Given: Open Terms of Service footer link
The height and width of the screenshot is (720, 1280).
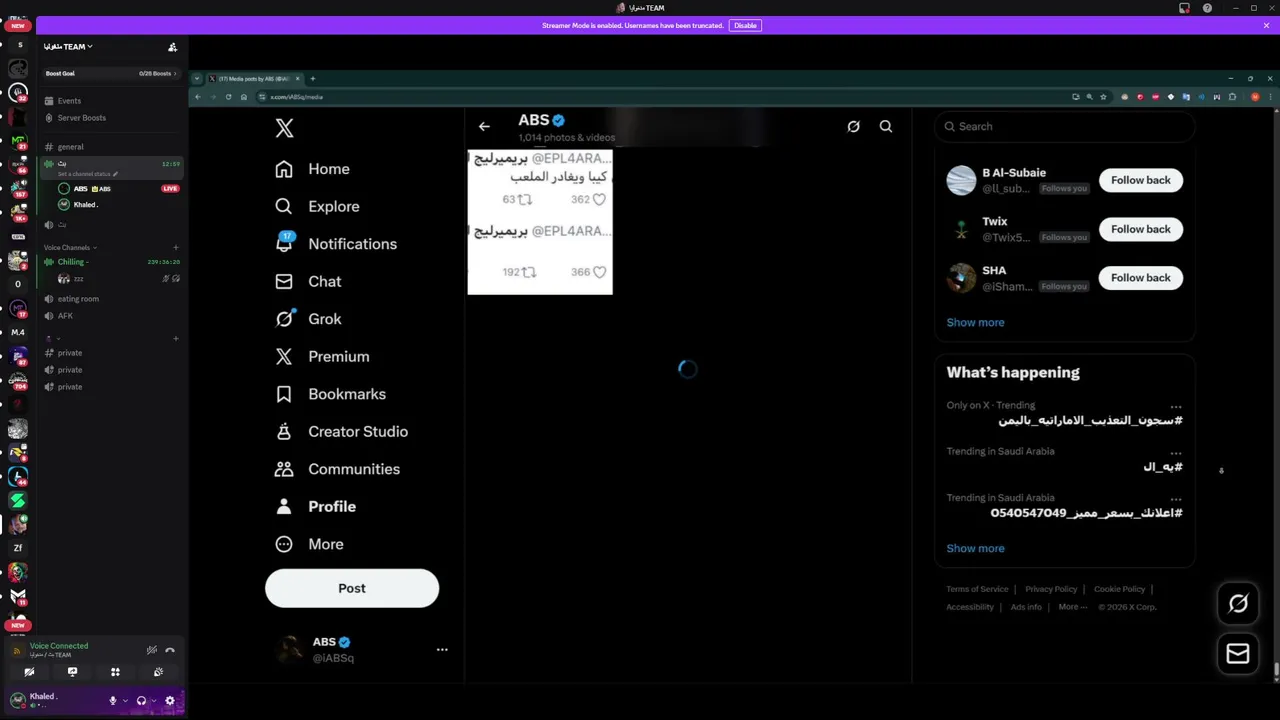Looking at the screenshot, I should point(977,589).
